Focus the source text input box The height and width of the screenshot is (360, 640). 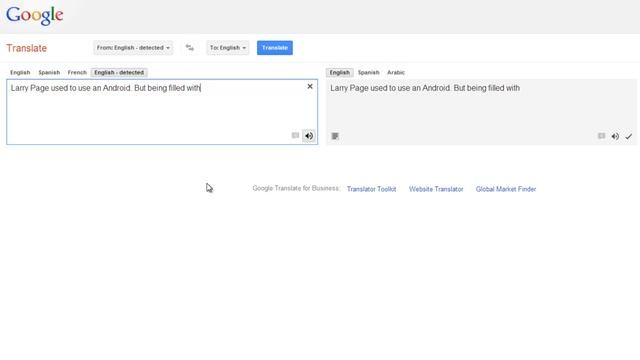coord(162,112)
